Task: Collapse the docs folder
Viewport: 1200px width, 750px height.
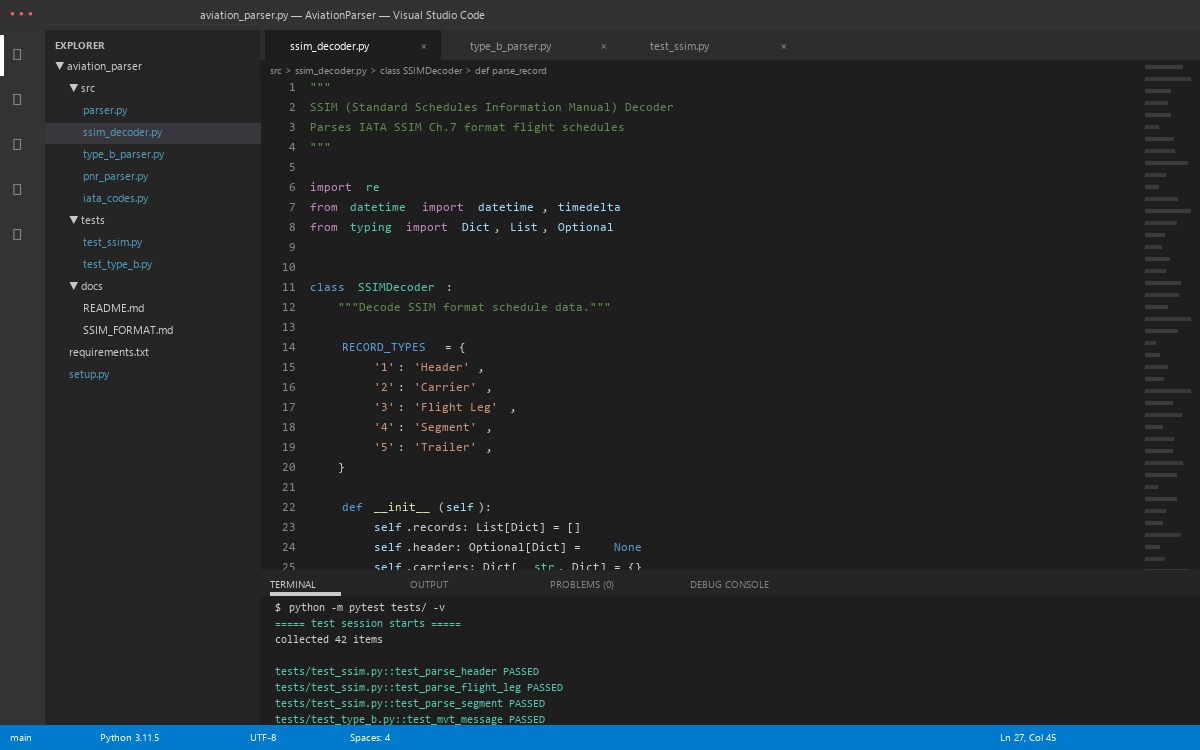Action: [x=74, y=286]
